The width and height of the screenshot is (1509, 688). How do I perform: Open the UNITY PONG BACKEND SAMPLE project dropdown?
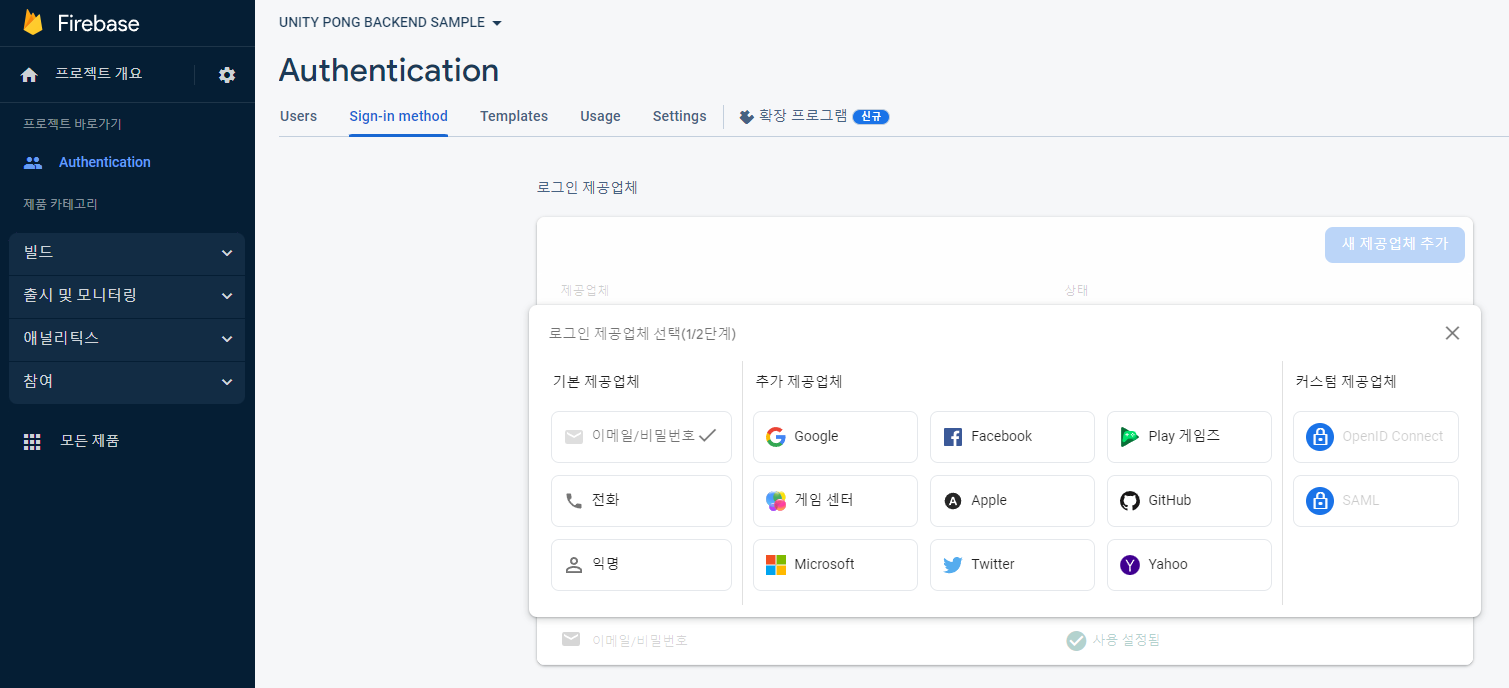coord(391,22)
